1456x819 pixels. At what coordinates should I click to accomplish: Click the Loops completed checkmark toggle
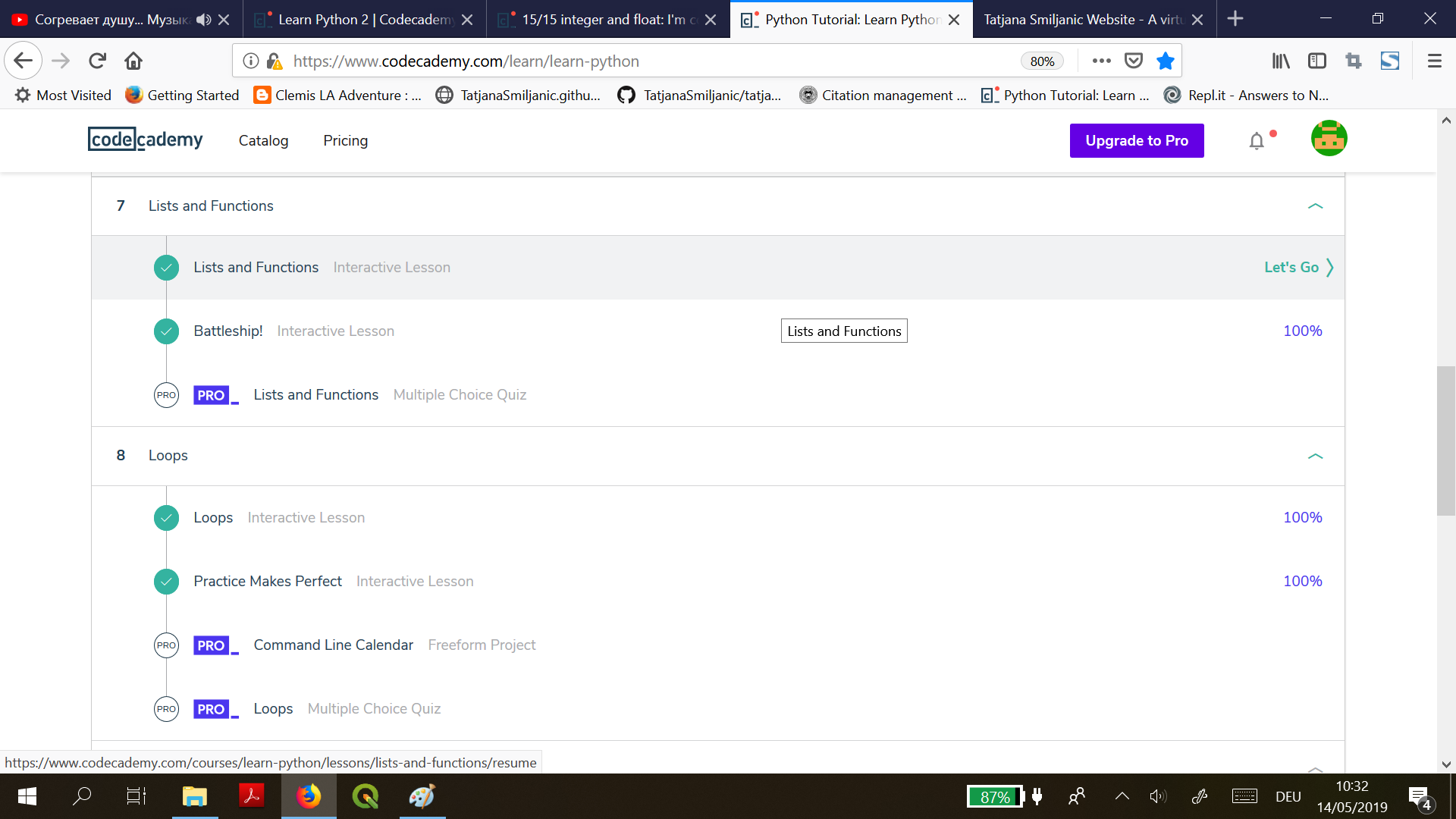167,517
